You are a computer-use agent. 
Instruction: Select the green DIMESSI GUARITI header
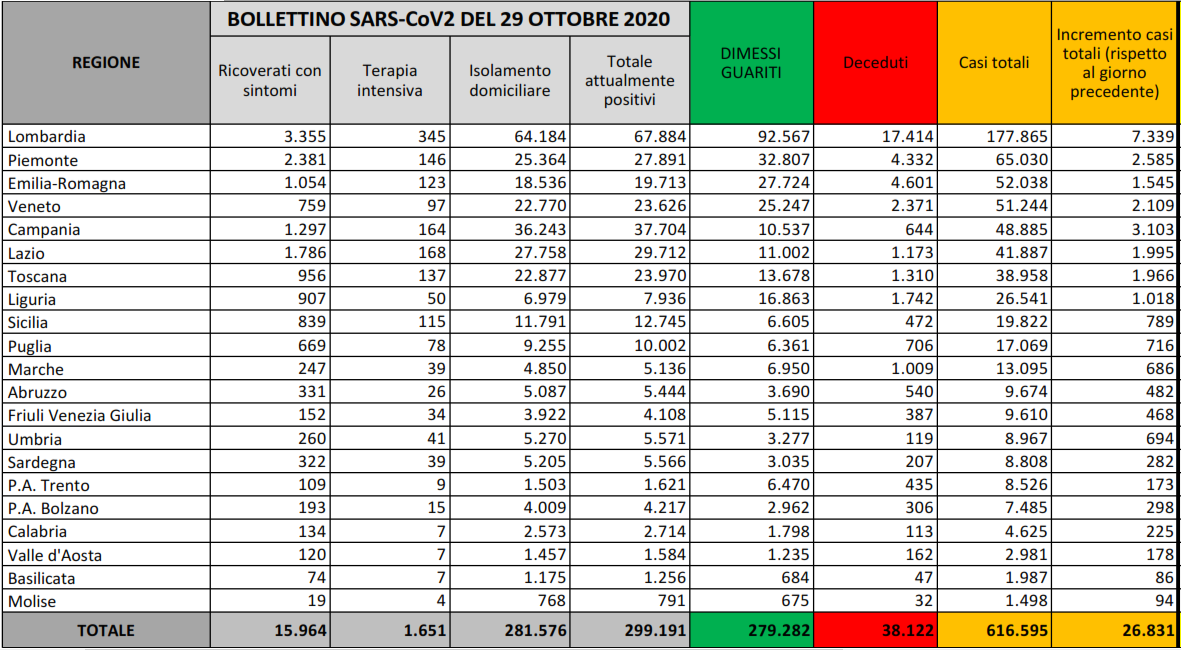tap(750, 62)
